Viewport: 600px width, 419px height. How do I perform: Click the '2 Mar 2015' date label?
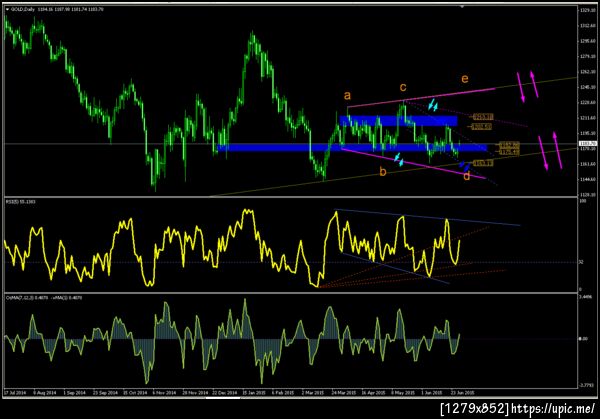pyautogui.click(x=313, y=393)
